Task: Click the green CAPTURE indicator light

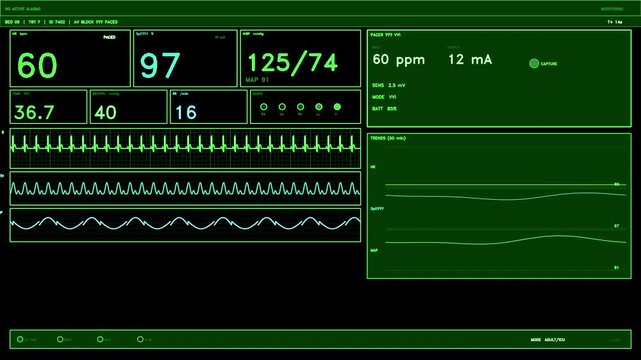Action: click(534, 63)
